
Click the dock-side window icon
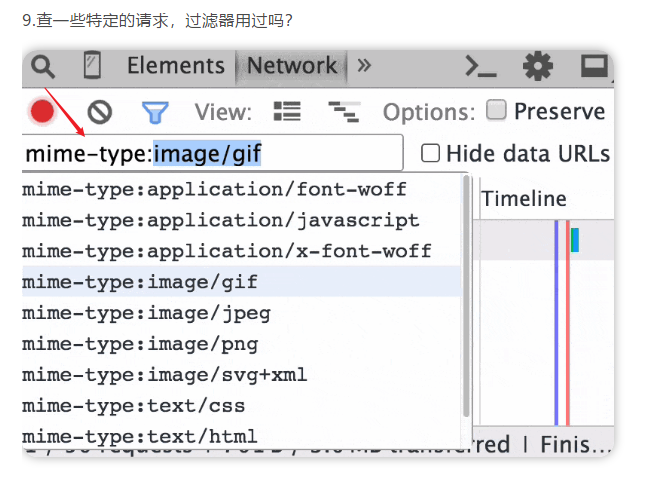coord(594,66)
